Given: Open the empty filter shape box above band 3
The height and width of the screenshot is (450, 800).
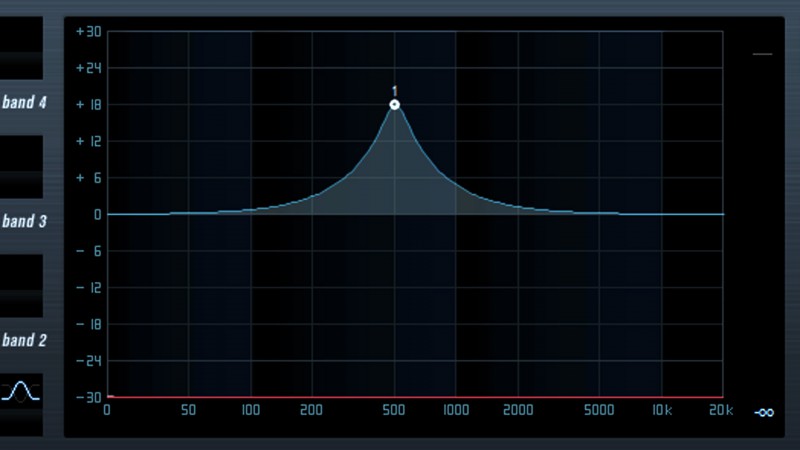Looking at the screenshot, I should 20,167.
